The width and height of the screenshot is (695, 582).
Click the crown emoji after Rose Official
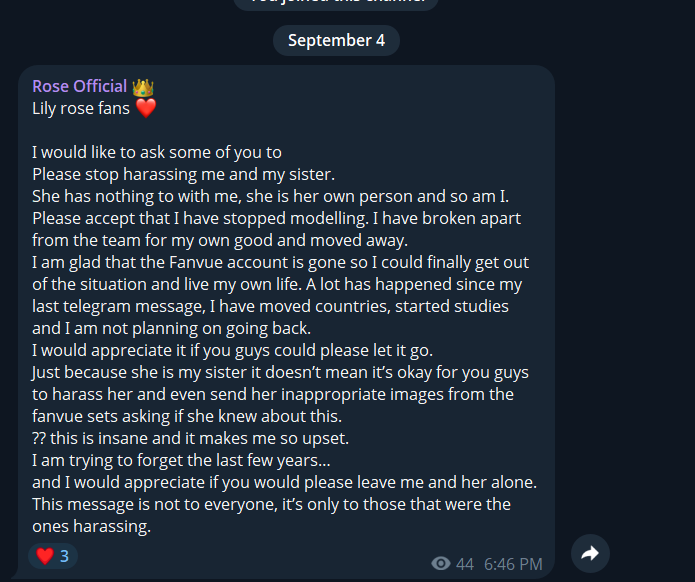[x=143, y=87]
